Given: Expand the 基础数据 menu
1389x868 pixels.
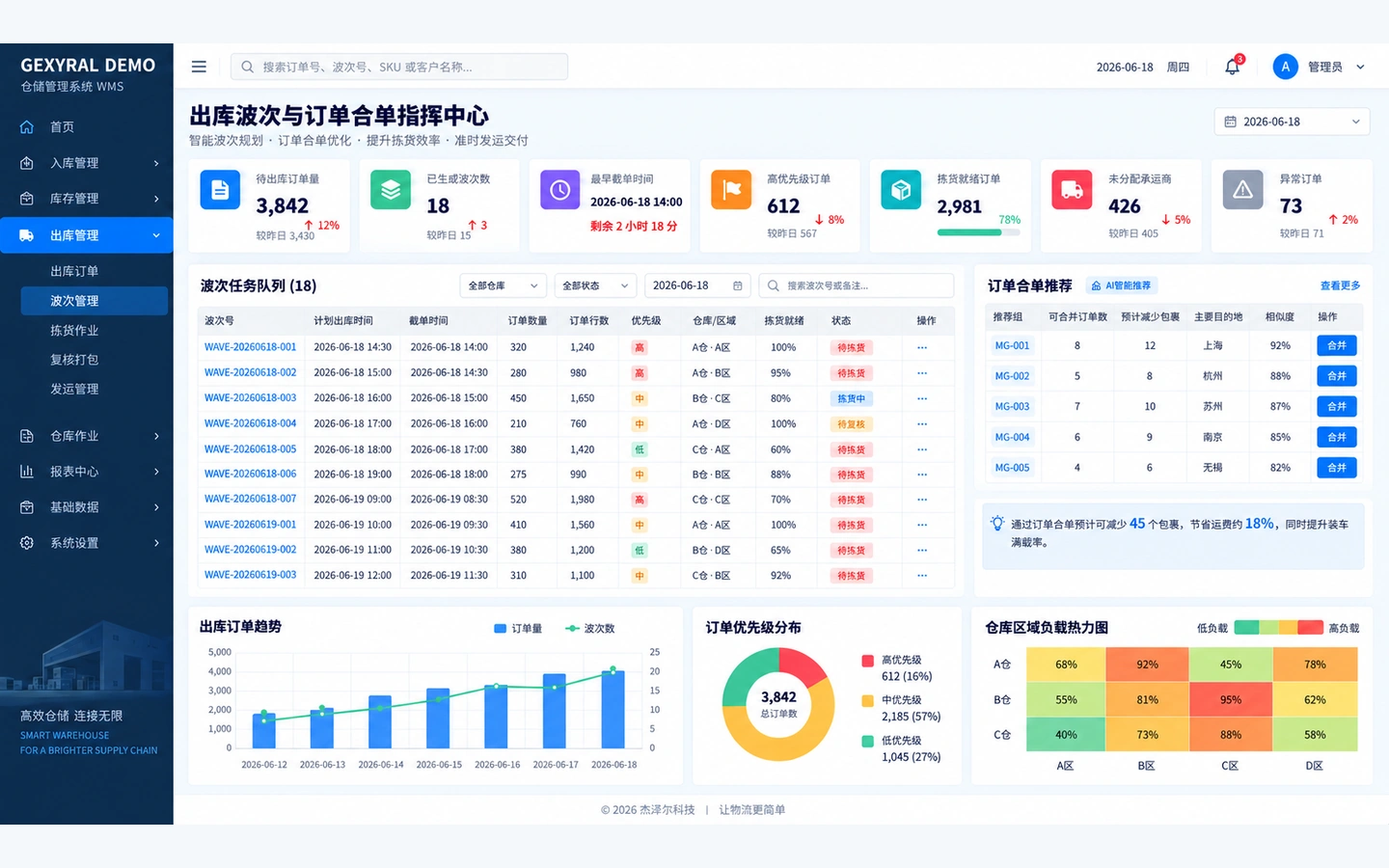Looking at the screenshot, I should click(87, 507).
